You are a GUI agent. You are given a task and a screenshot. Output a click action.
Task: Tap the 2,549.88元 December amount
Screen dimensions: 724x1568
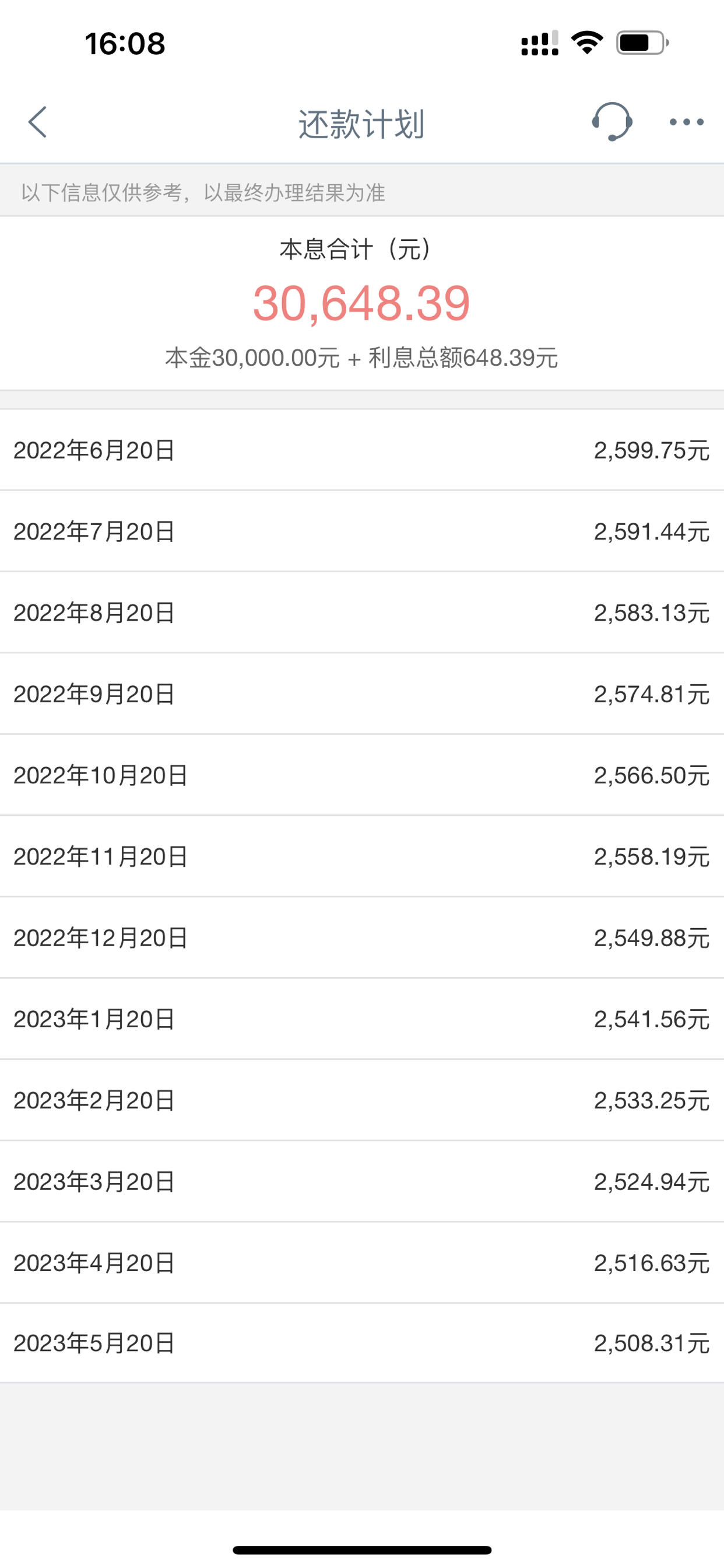tap(652, 938)
